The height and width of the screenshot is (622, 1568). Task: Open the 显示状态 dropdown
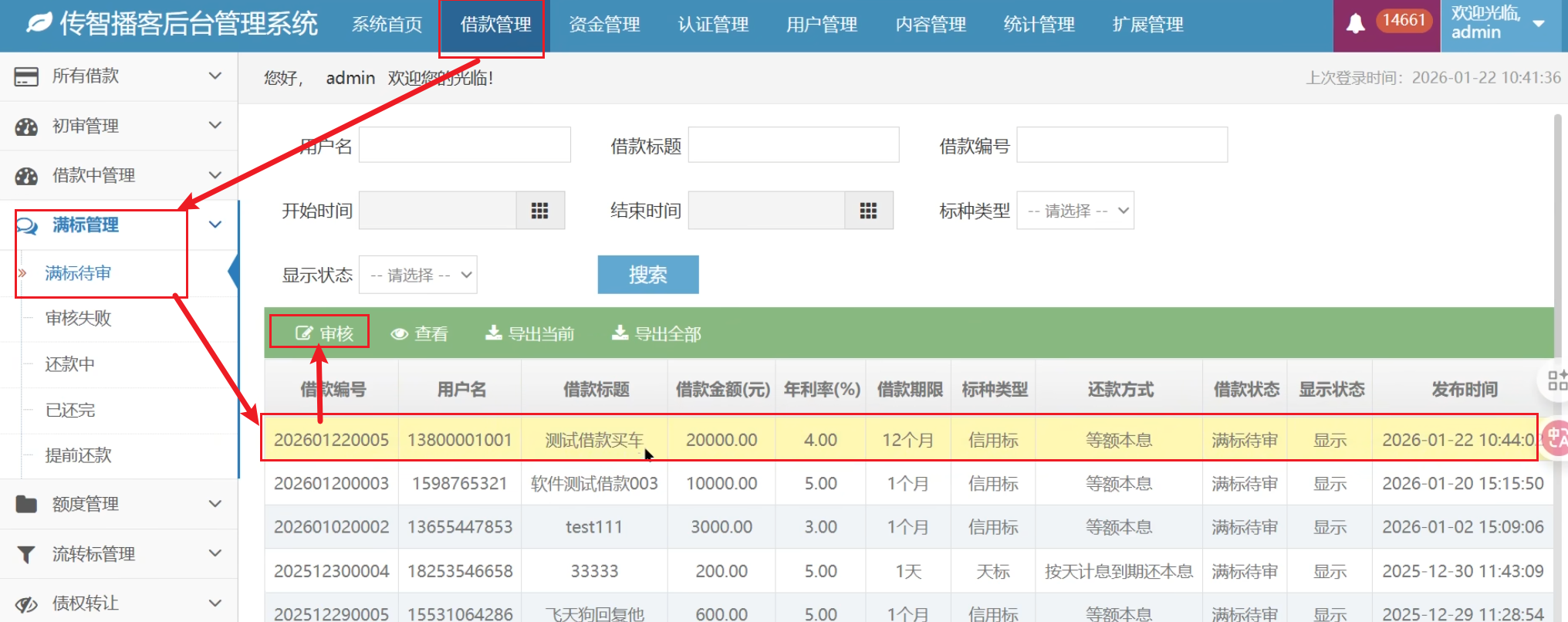click(x=417, y=275)
